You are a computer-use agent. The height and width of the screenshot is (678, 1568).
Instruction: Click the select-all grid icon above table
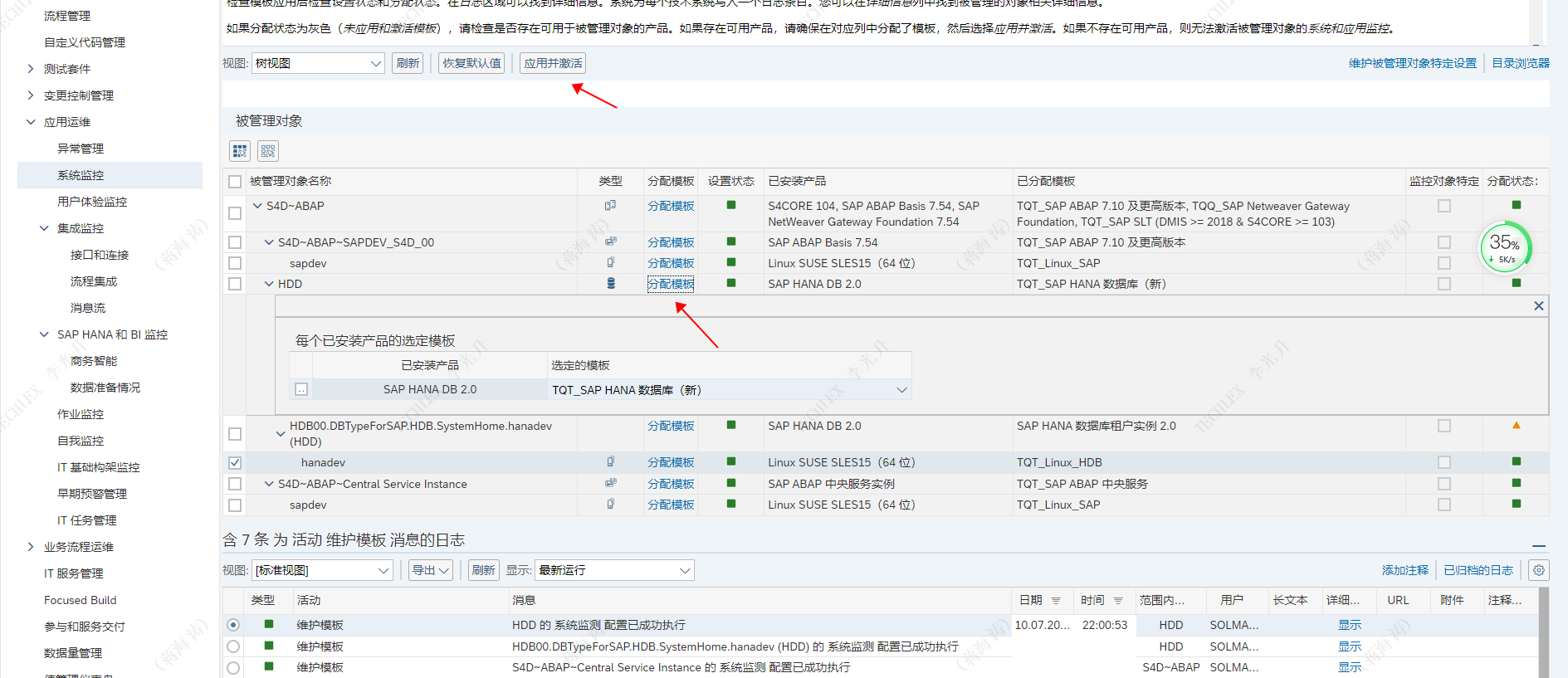pyautogui.click(x=240, y=151)
